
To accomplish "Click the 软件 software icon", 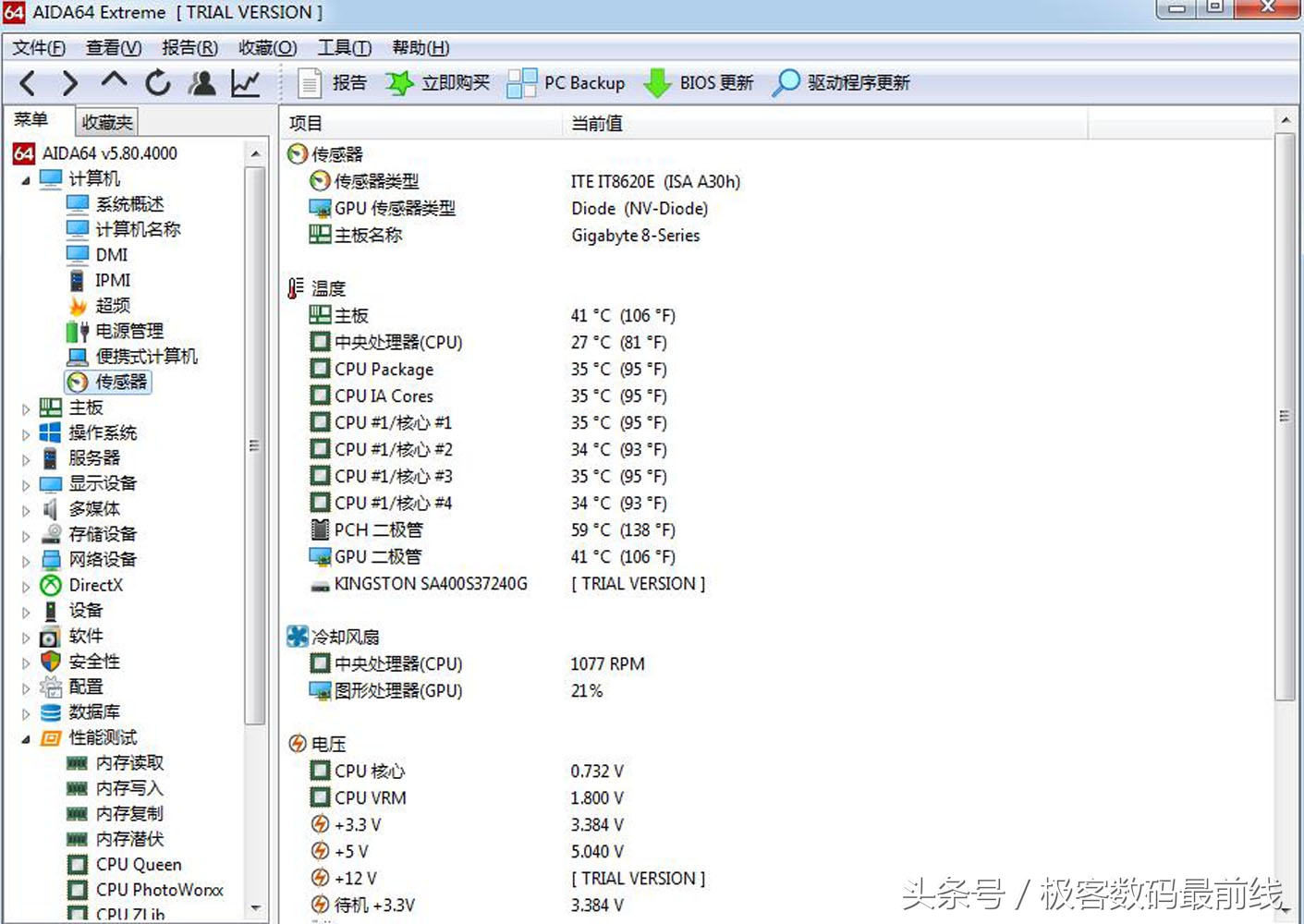I will point(51,637).
